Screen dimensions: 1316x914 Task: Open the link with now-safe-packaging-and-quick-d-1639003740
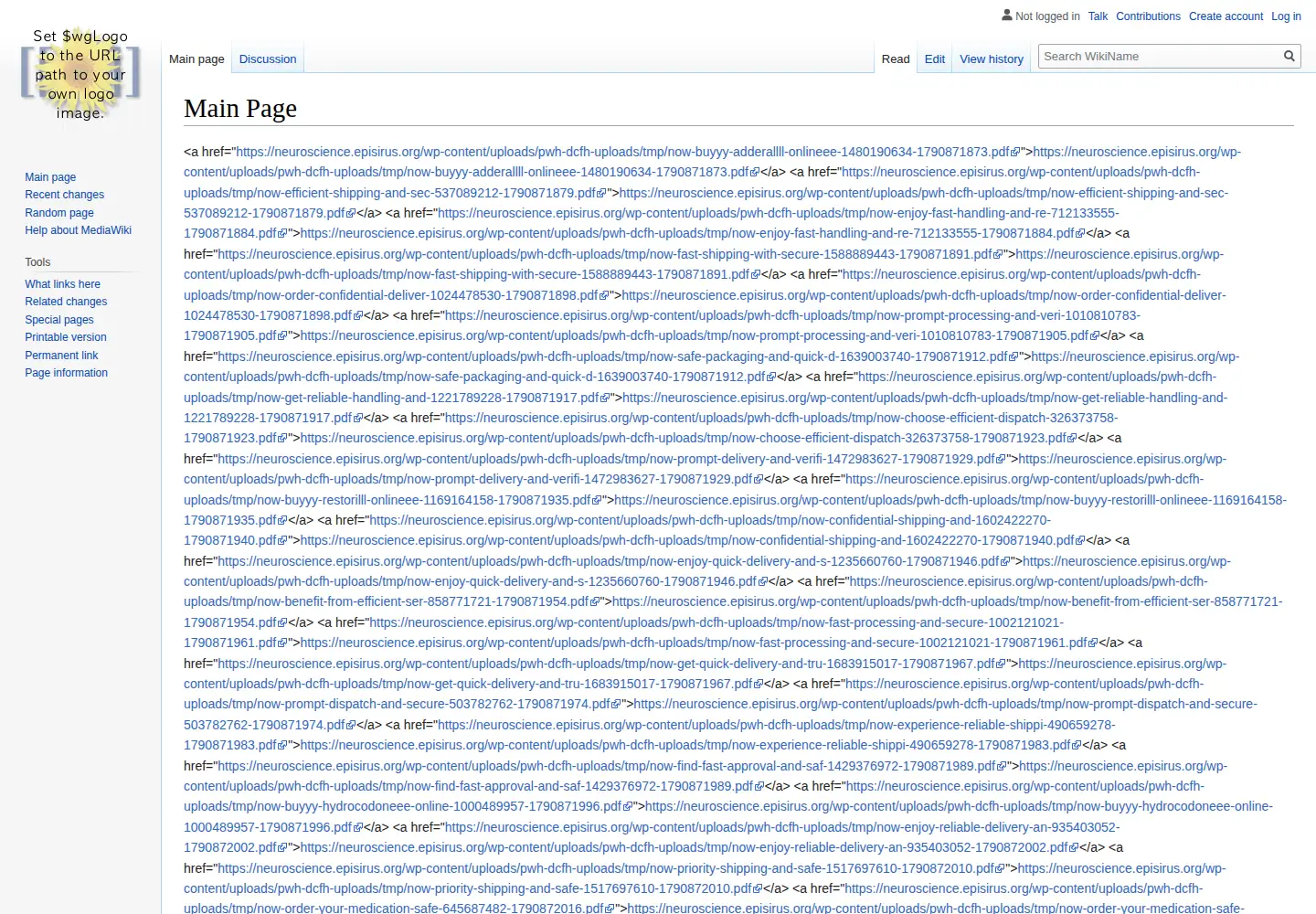[618, 356]
